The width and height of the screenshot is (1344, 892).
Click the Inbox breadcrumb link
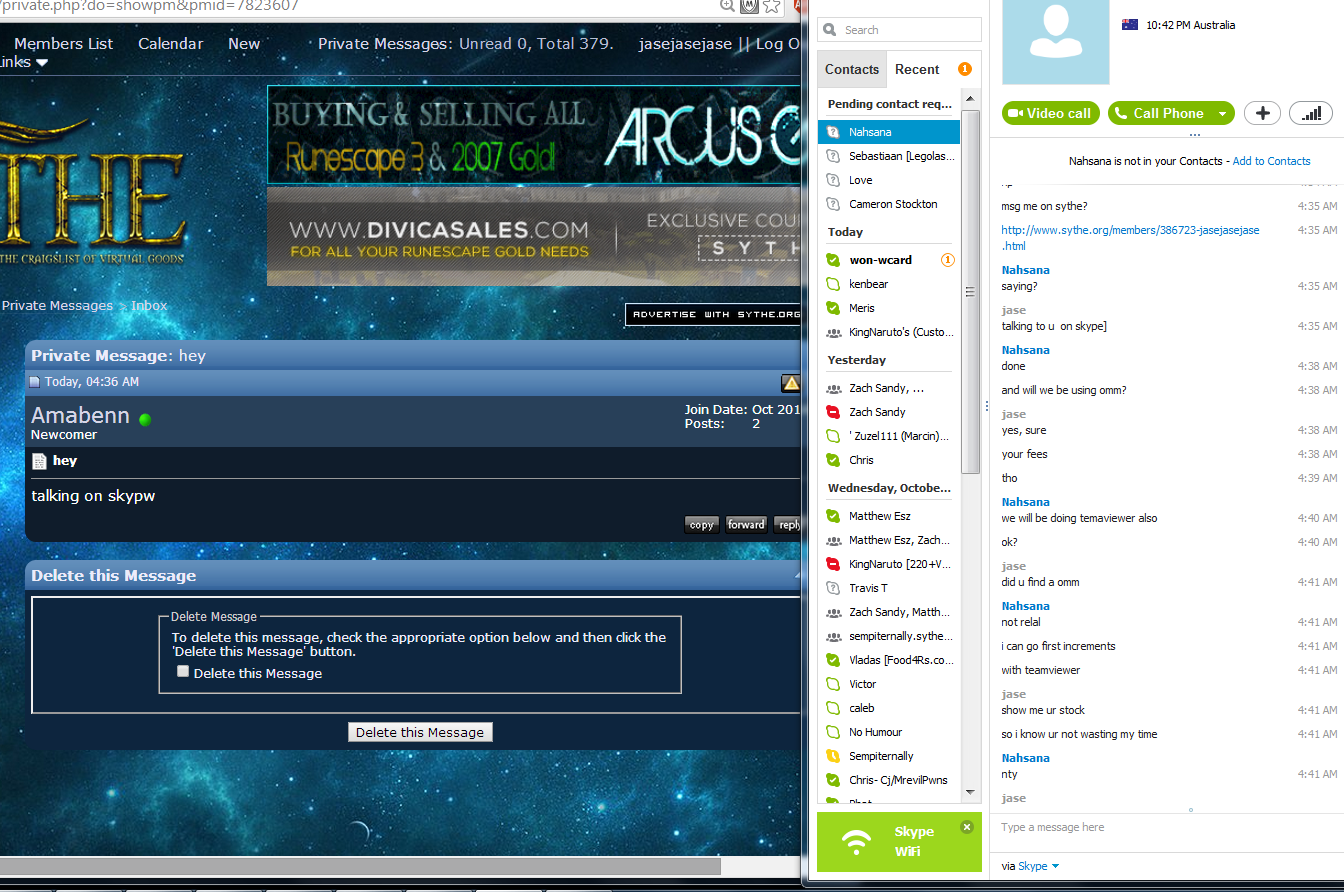149,306
